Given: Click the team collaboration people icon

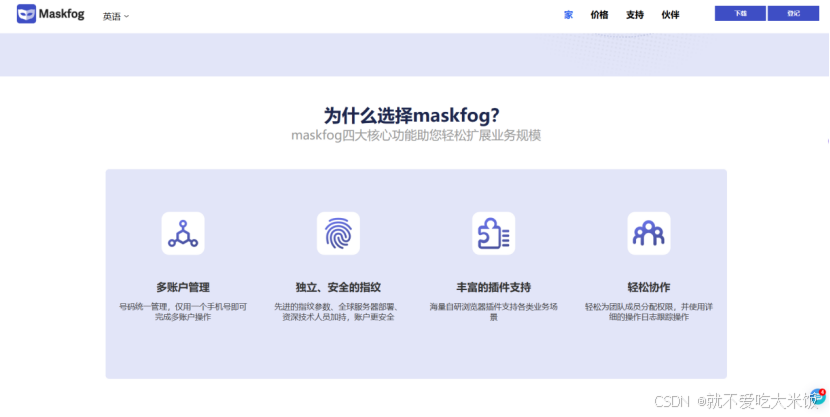Looking at the screenshot, I should (649, 233).
